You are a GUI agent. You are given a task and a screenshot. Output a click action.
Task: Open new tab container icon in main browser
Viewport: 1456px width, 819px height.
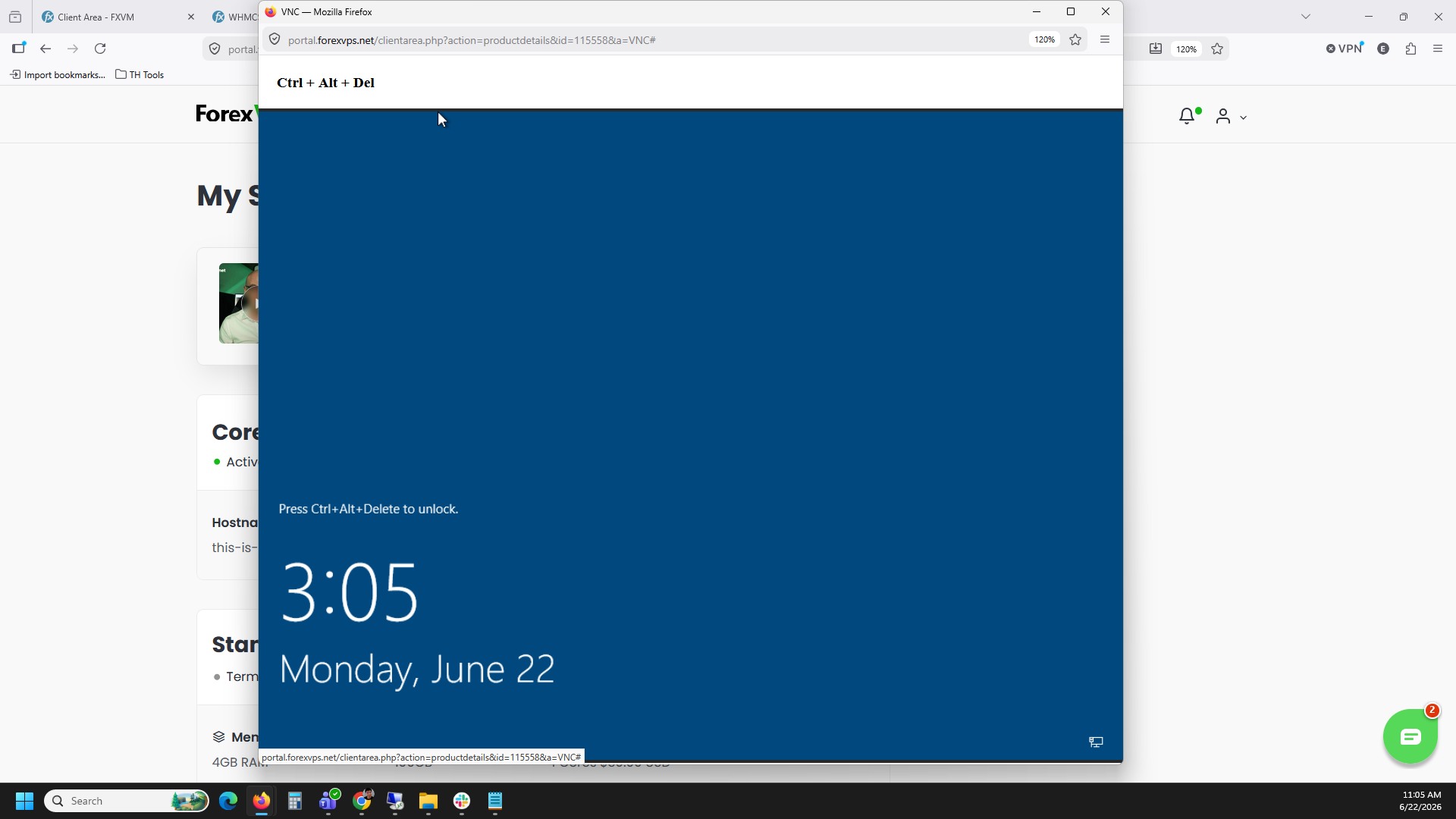coord(18,49)
